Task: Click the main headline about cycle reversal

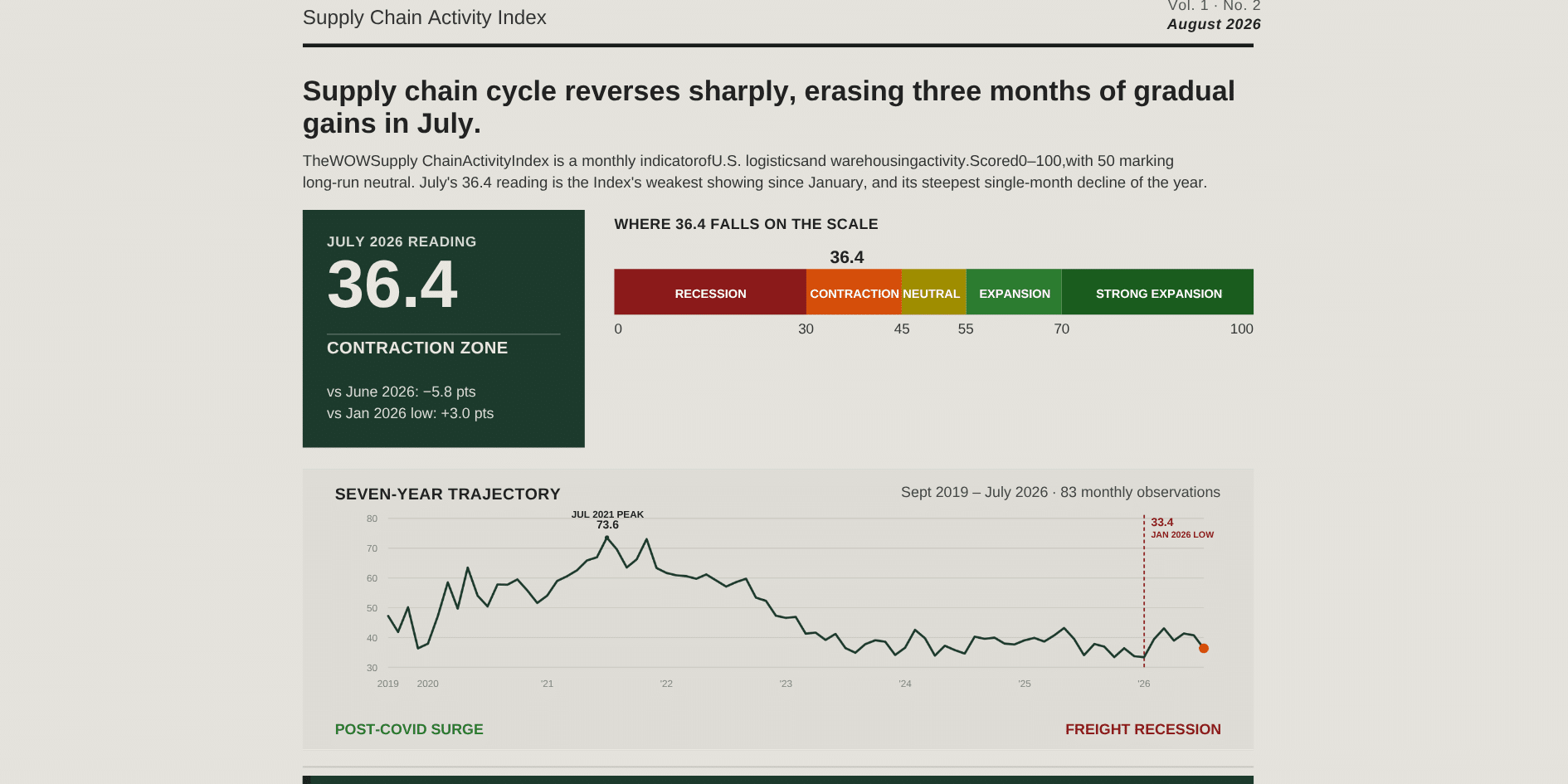Action: pyautogui.click(x=769, y=107)
